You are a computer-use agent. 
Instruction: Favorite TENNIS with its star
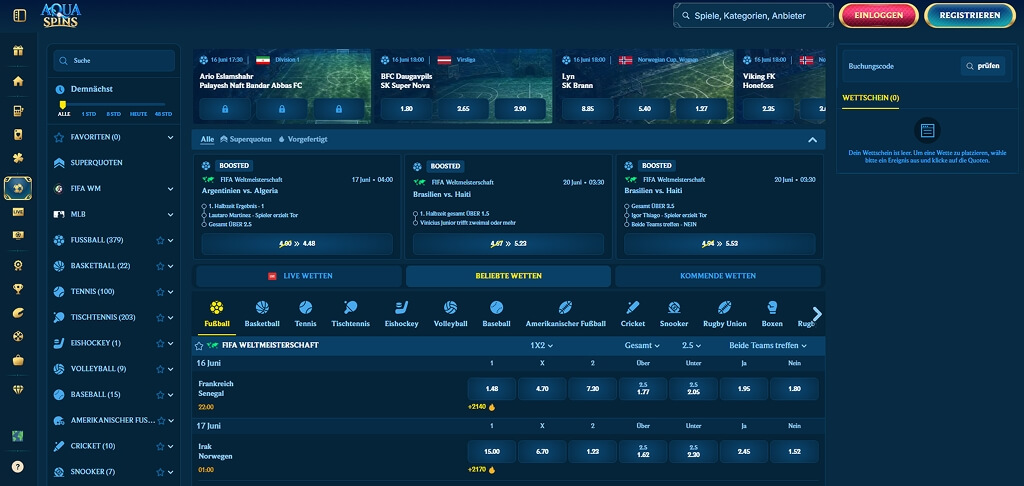coord(160,292)
